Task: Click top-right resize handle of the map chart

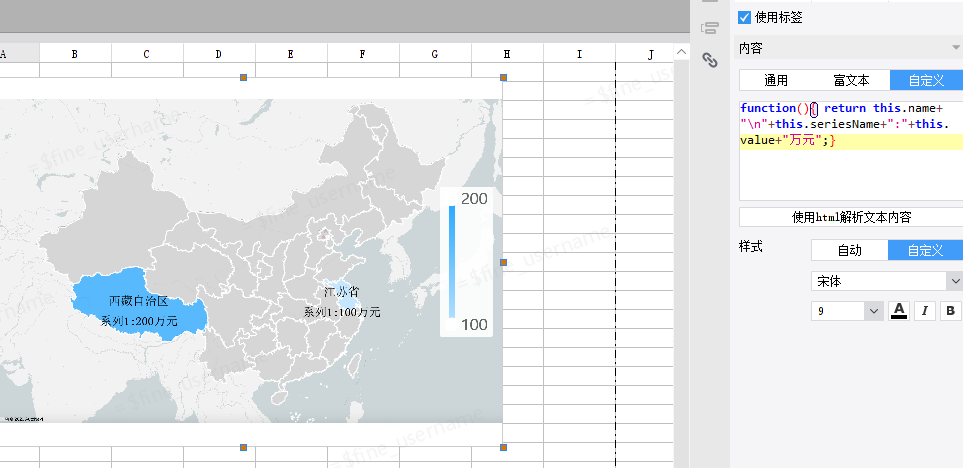Action: tap(504, 78)
